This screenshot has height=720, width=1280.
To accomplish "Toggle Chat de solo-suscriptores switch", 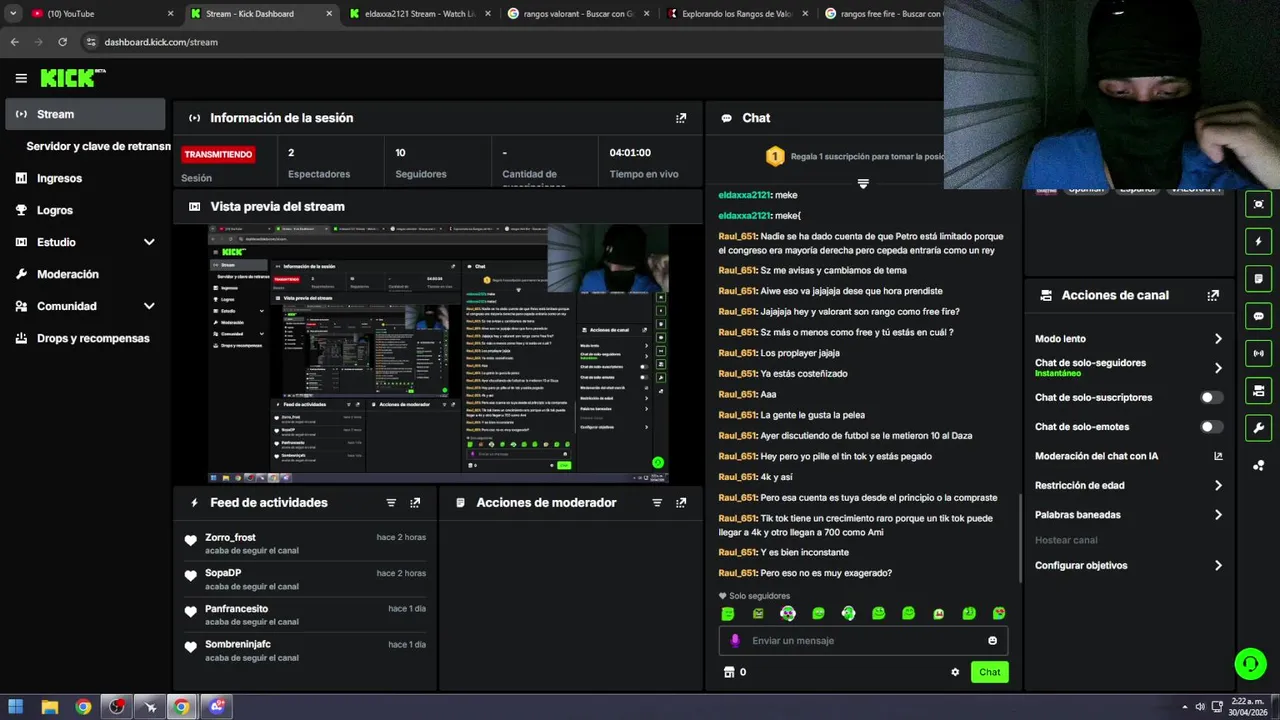I will pyautogui.click(x=1211, y=398).
